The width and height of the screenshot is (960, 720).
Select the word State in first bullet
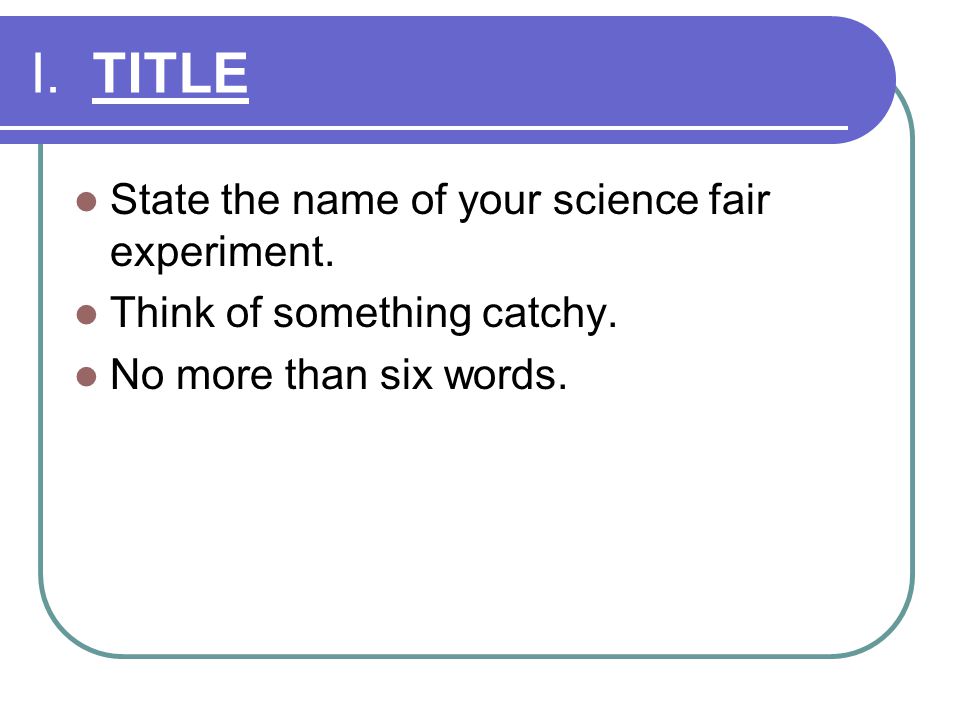[159, 199]
